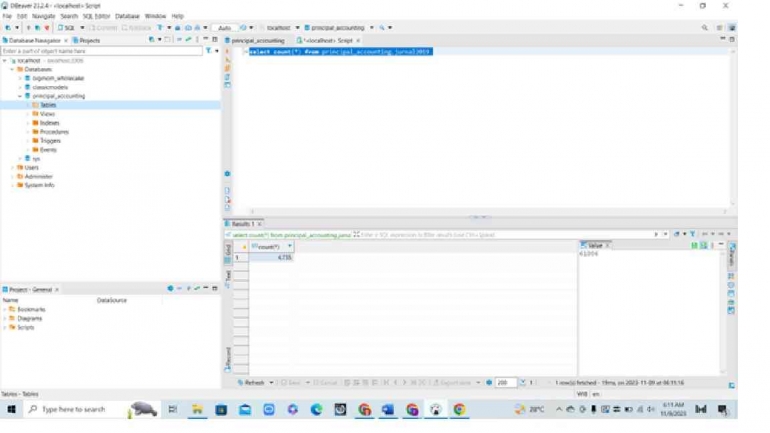The image size is (770, 433).
Task: Switch to principal_accounting editor tab
Action: 257,40
